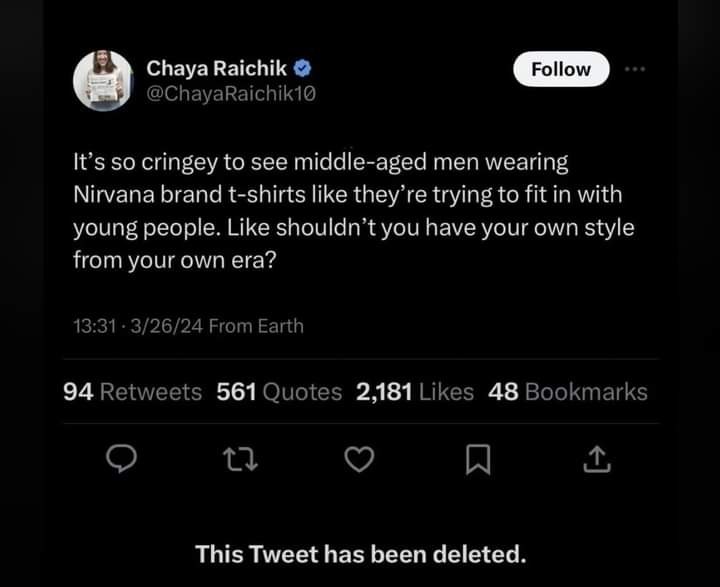Bookmark this tweet using the bookmark icon
Screen dimensions: 720x587
click(x=477, y=459)
